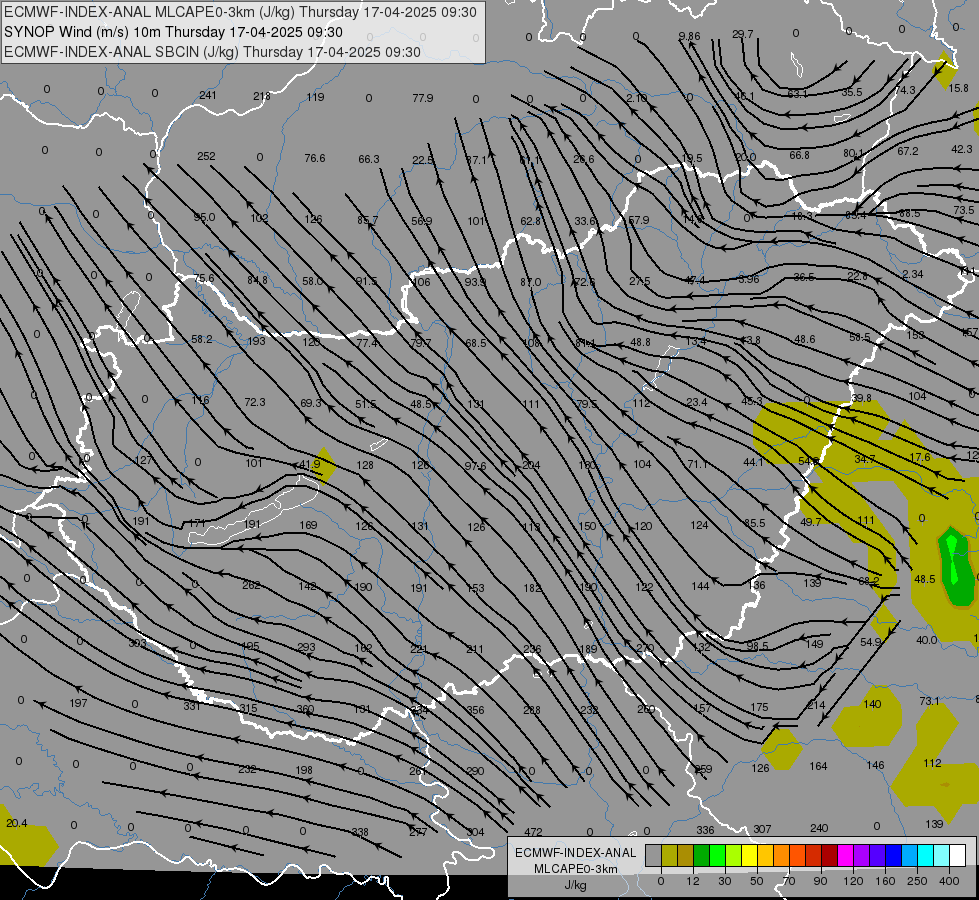Image resolution: width=979 pixels, height=900 pixels.
Task: Click legend title ECMWF-INDEX-ANAL
Action: [x=576, y=853]
